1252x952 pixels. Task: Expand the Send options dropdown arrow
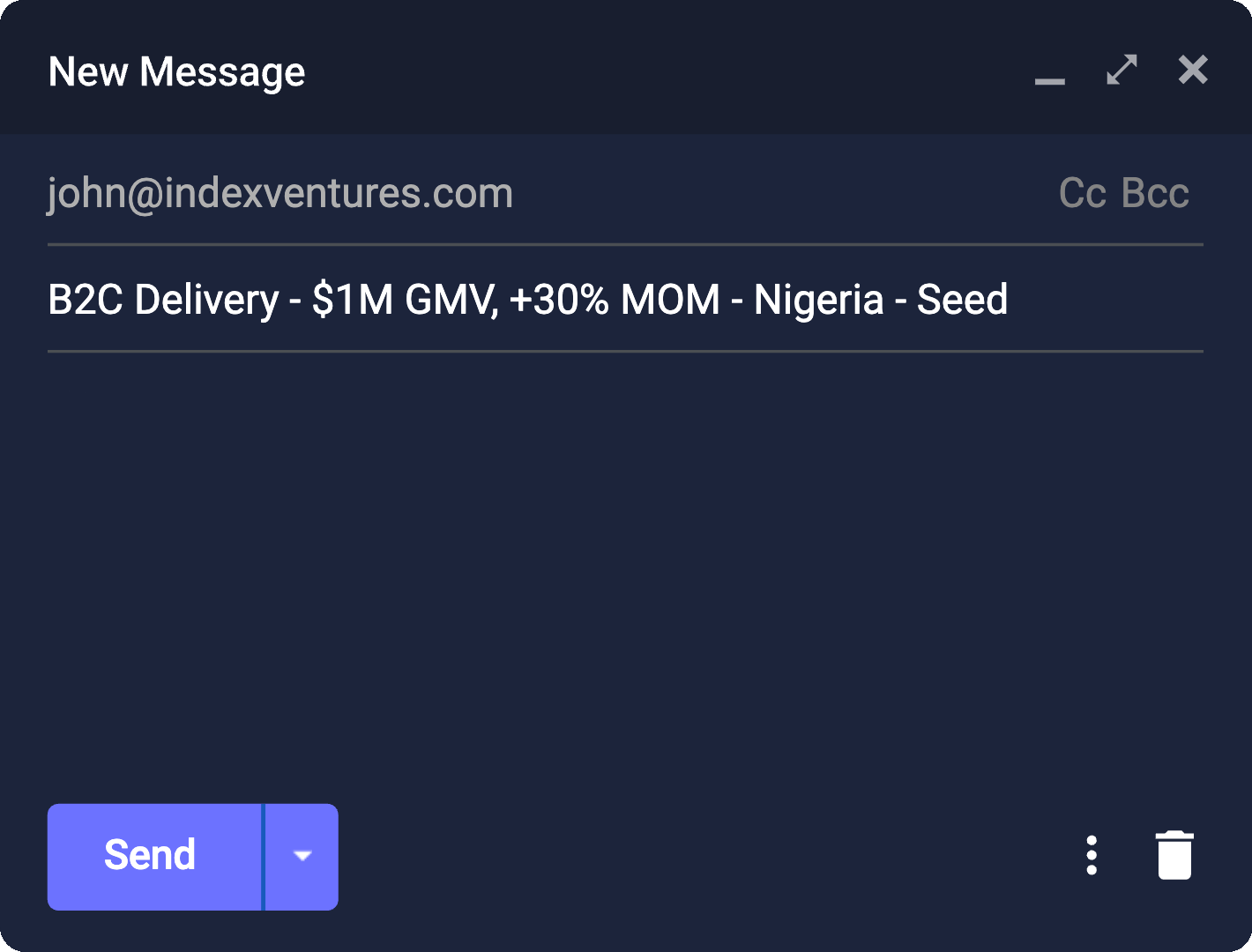click(302, 856)
